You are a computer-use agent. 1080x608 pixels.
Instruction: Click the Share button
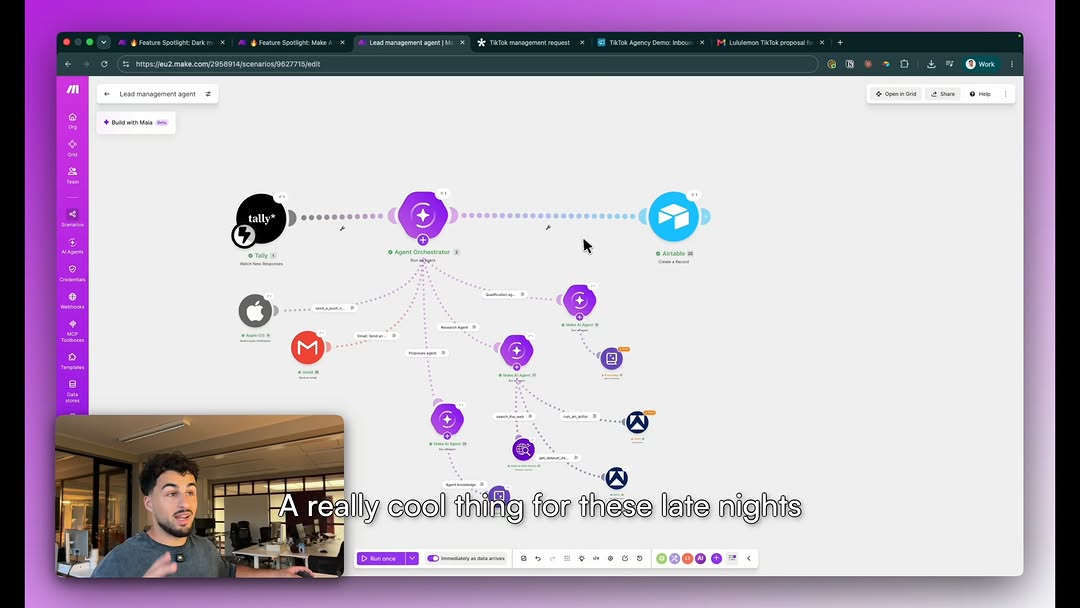[x=943, y=94]
